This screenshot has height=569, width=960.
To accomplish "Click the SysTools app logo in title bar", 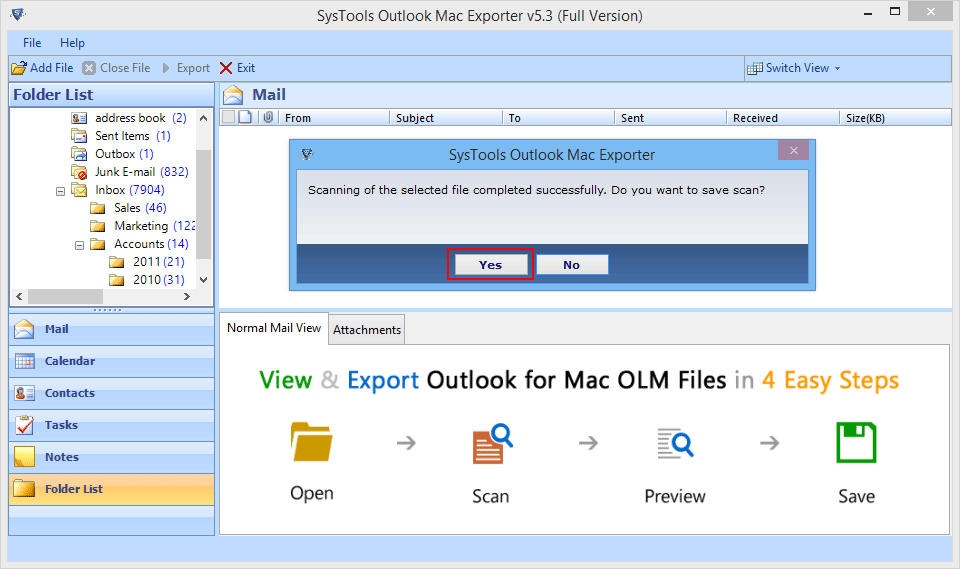I will coord(18,13).
